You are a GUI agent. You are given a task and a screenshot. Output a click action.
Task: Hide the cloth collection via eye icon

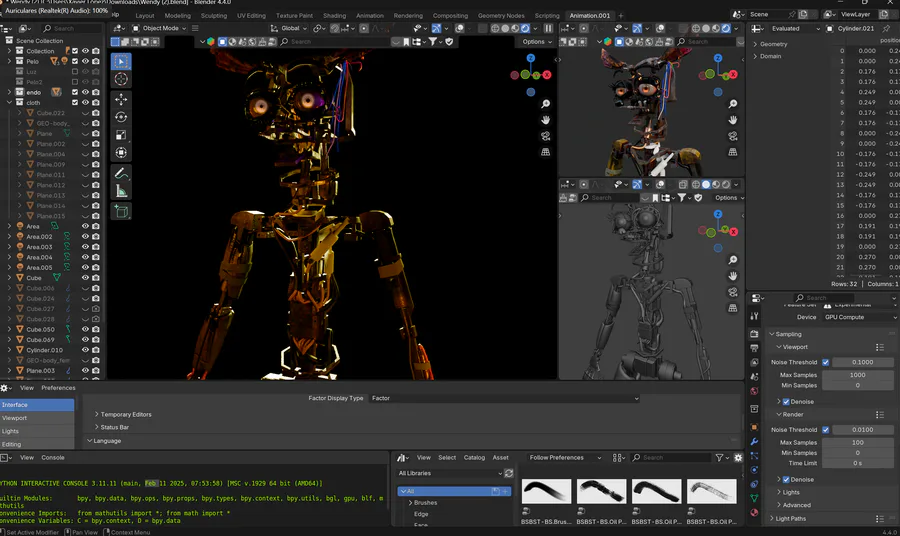pos(85,103)
